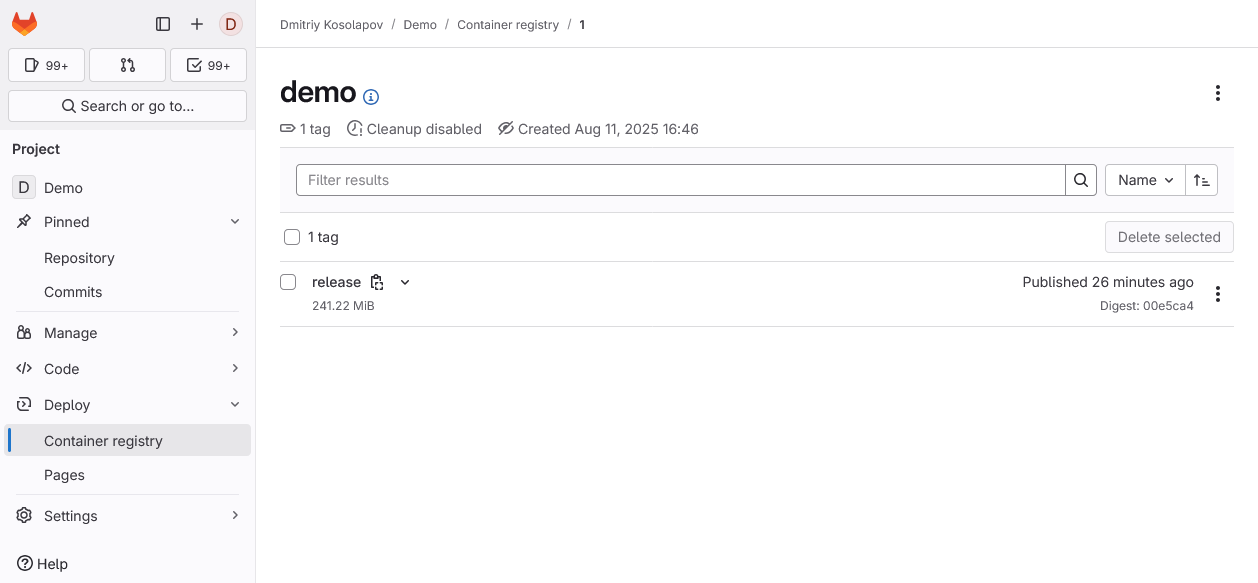Expand the release tag details chevron

coord(405,282)
